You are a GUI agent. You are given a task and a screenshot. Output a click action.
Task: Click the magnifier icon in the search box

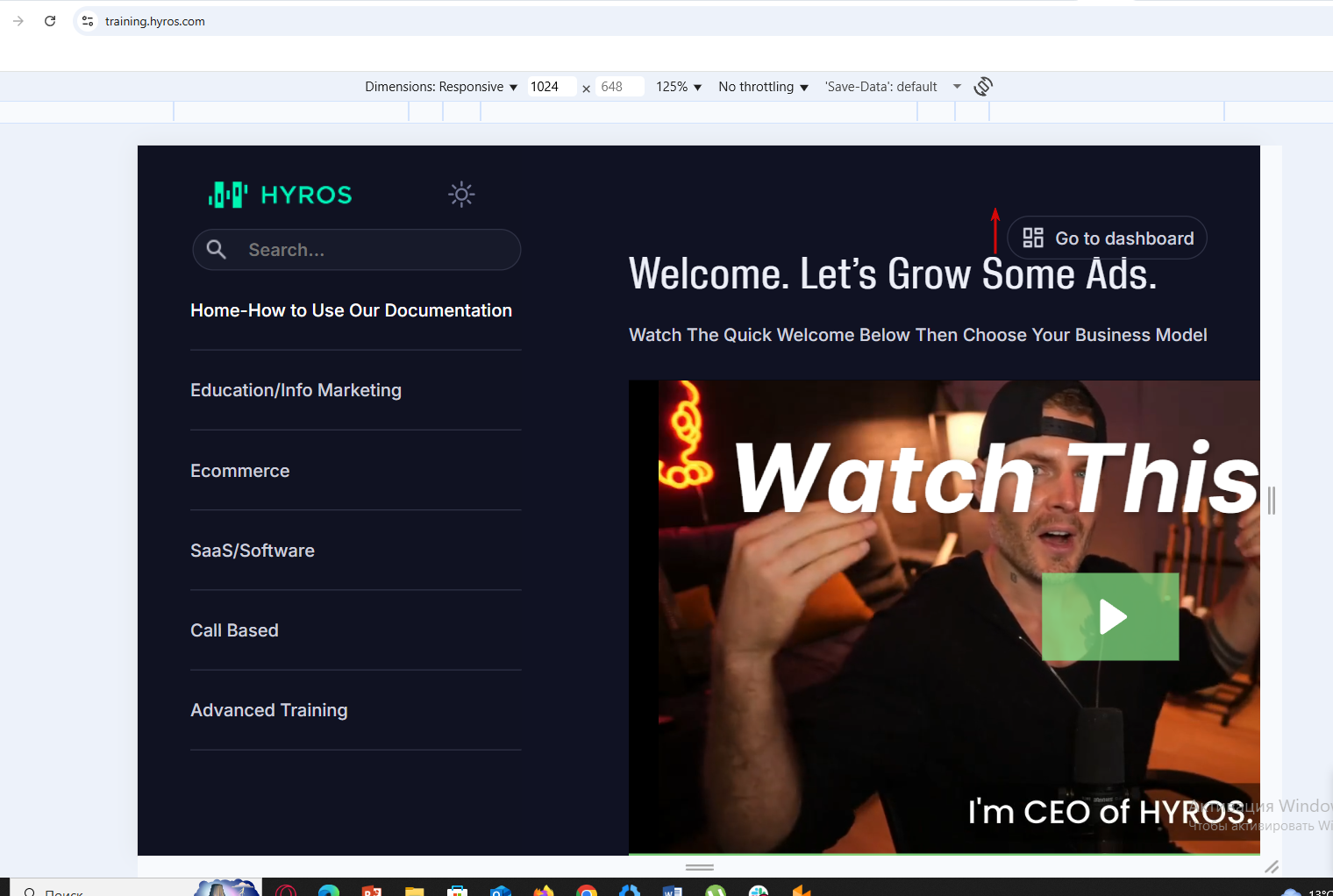pos(217,250)
